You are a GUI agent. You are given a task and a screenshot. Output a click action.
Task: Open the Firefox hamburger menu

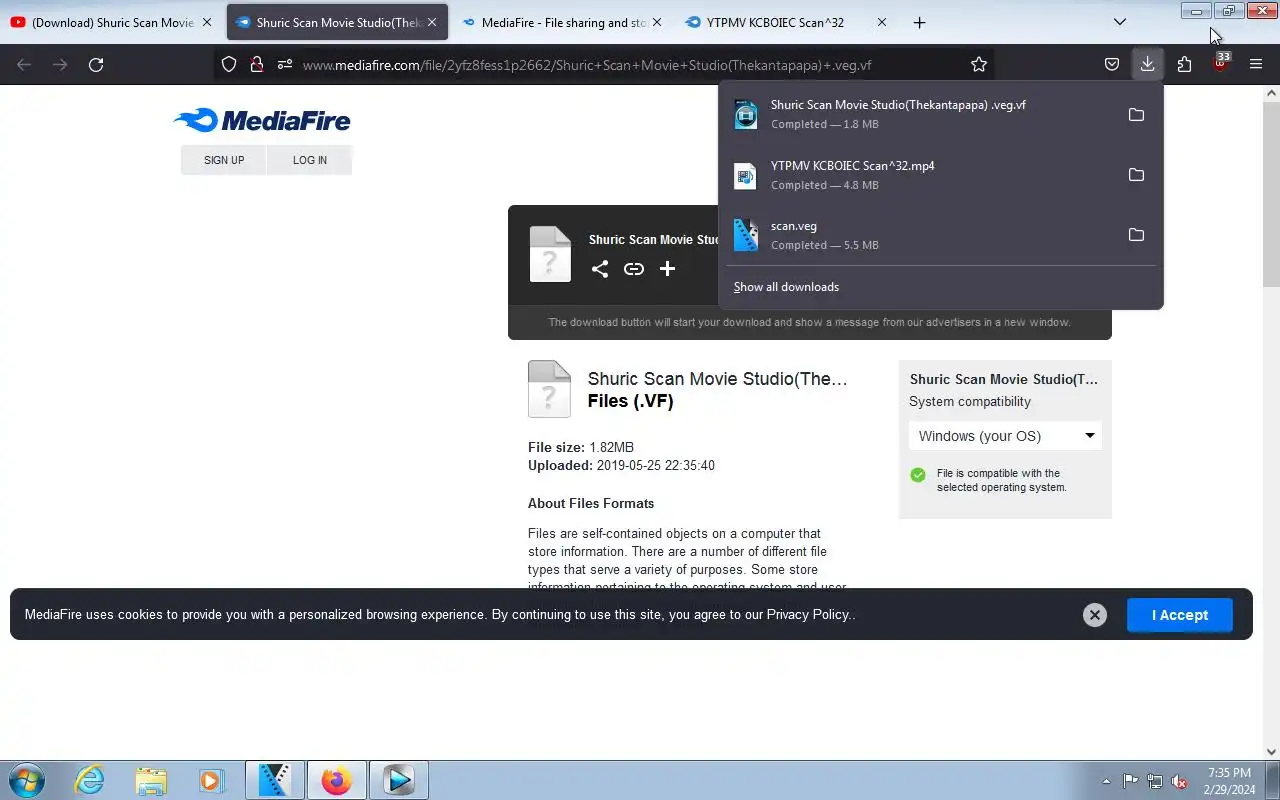[x=1256, y=65]
